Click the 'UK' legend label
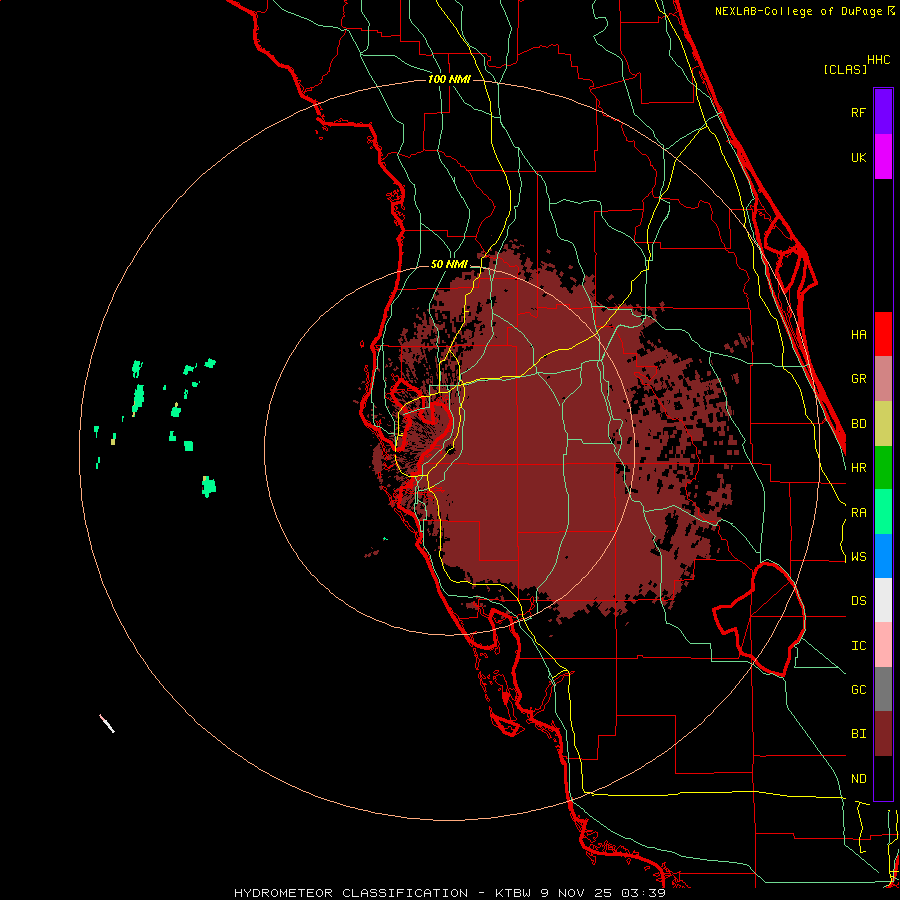 [858, 157]
